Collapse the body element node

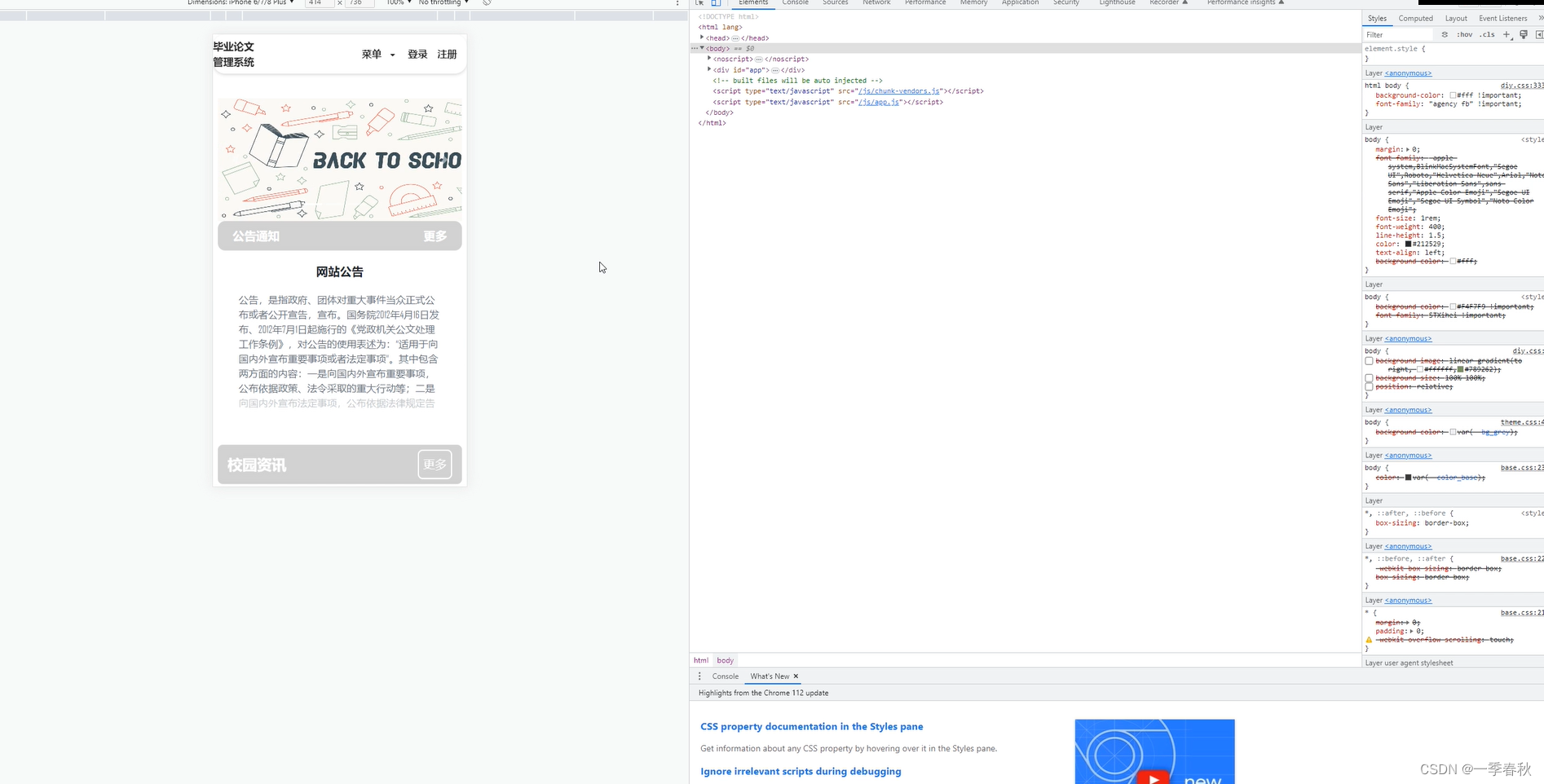pos(702,48)
